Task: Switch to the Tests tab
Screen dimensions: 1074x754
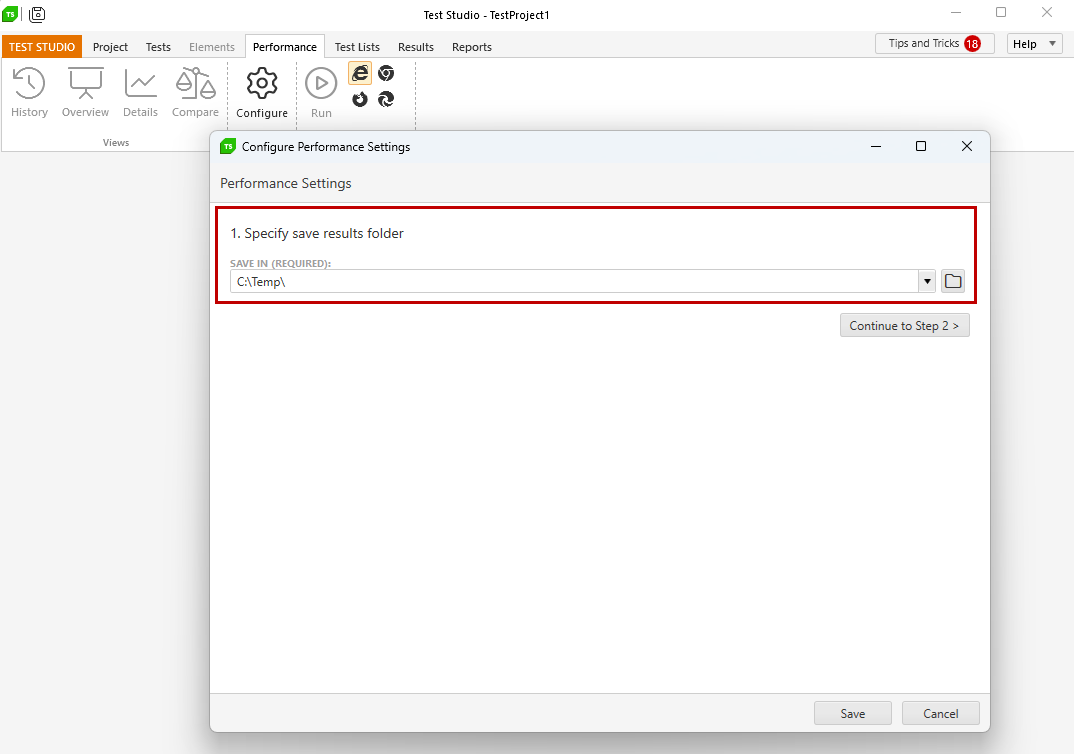Action: (158, 47)
